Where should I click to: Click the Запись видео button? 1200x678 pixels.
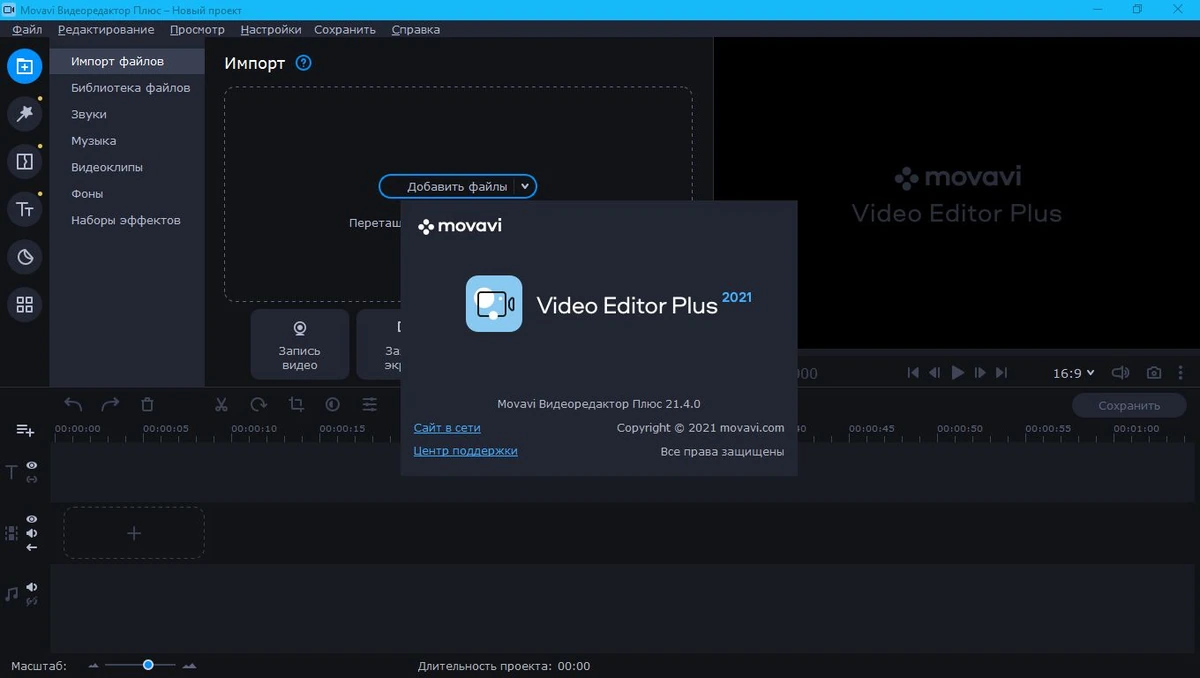pyautogui.click(x=300, y=344)
